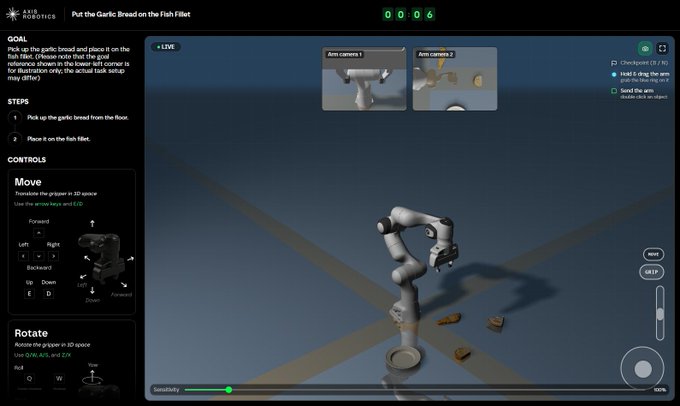Click 'Pick up the garlic bread from the floor.'
The height and width of the screenshot is (406, 680).
point(78,118)
